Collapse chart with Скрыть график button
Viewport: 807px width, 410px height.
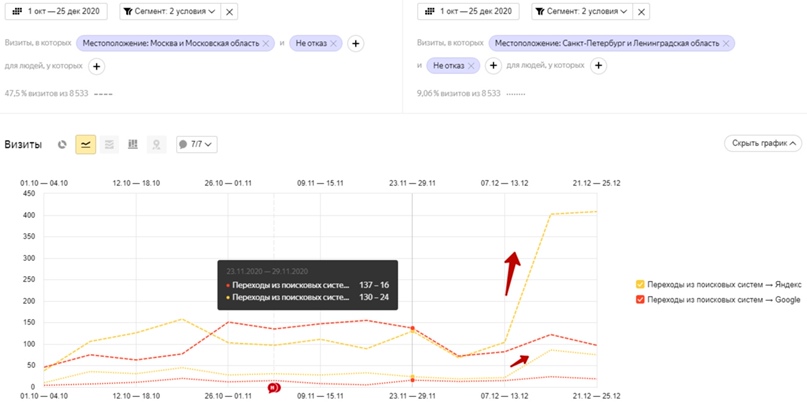pos(763,144)
